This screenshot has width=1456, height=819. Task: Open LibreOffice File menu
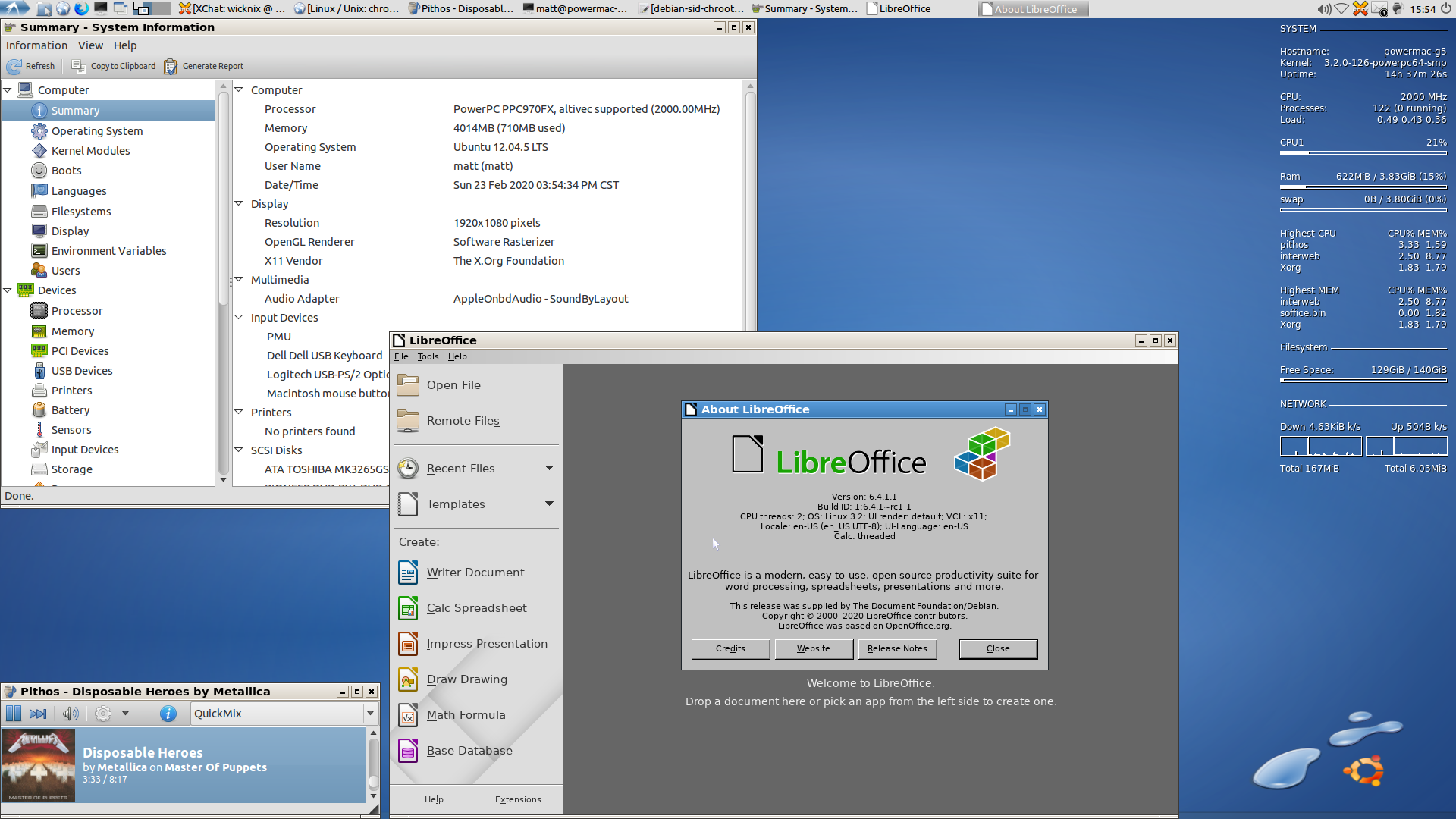[x=401, y=357]
